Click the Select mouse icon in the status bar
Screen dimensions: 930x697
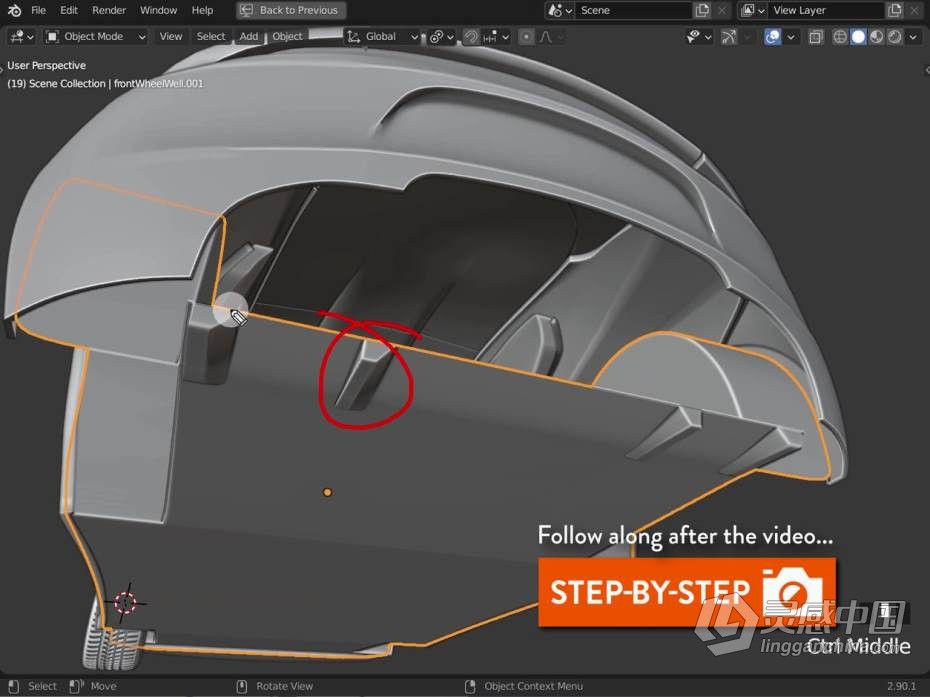14,686
